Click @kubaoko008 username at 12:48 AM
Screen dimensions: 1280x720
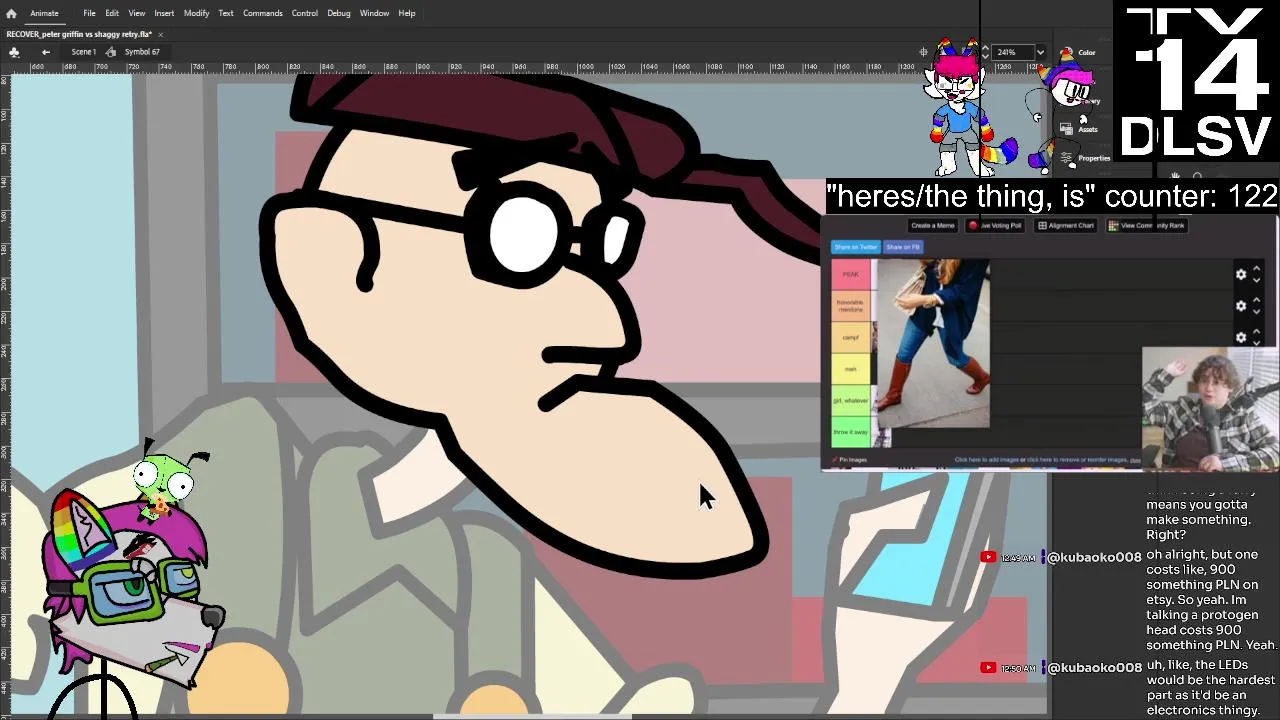tap(1094, 557)
